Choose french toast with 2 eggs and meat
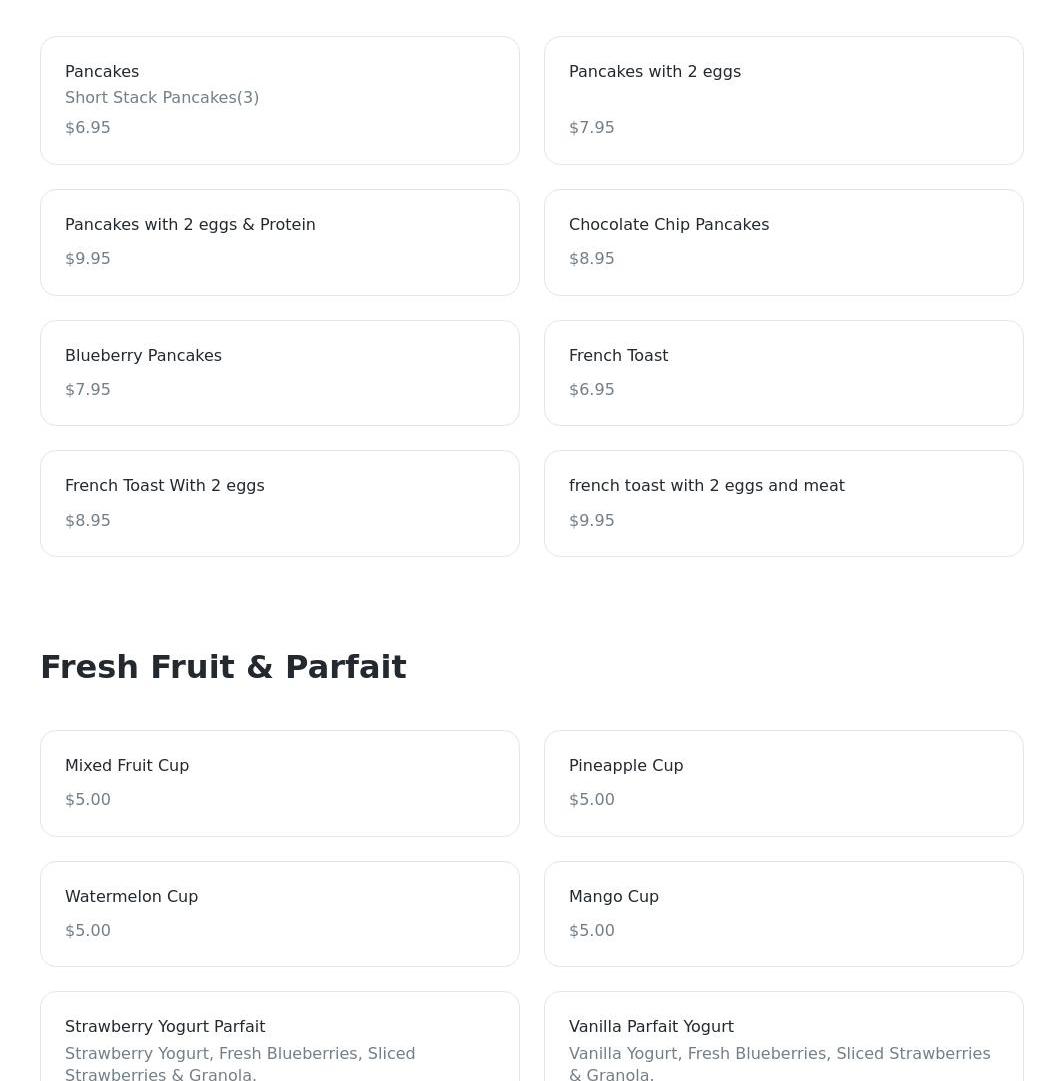 (x=784, y=504)
